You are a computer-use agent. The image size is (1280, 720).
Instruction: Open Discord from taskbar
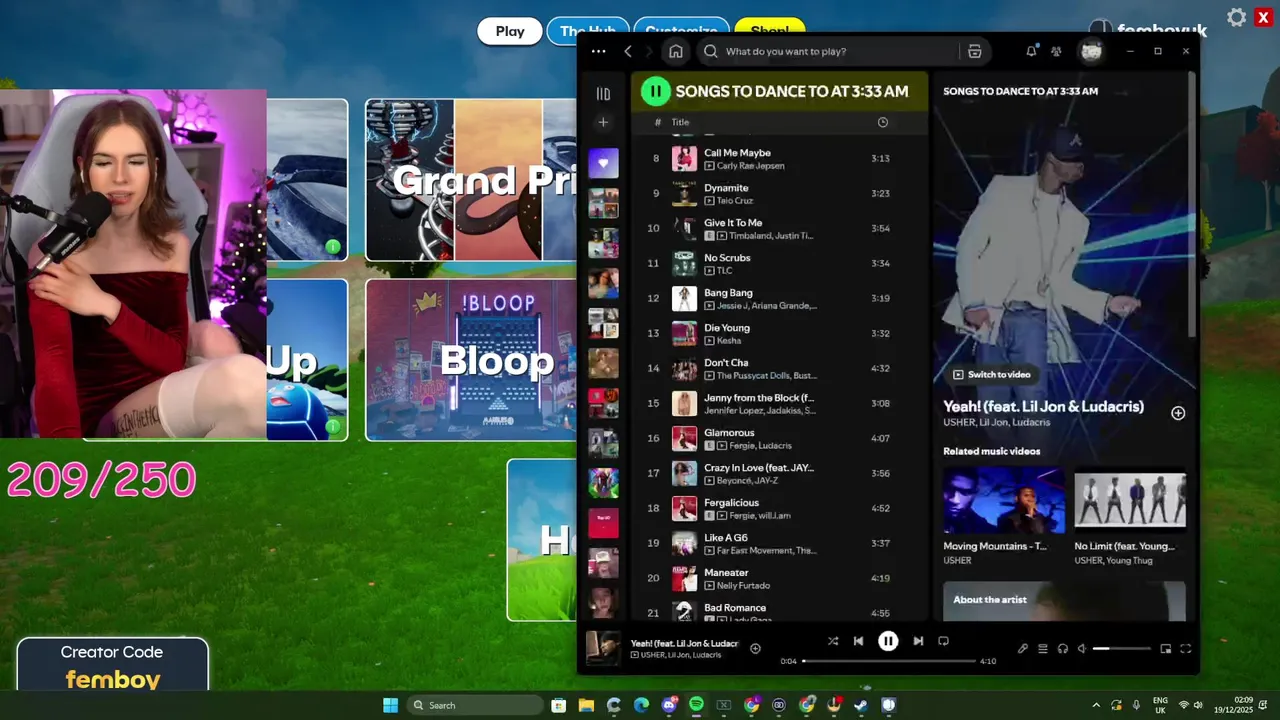pyautogui.click(x=669, y=705)
